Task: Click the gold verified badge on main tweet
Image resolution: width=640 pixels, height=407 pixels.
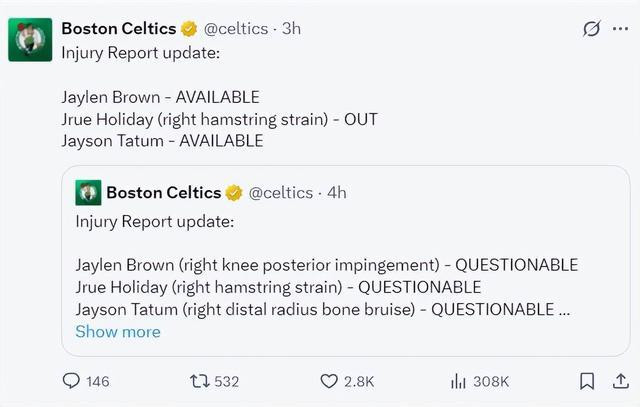Action: coord(189,29)
